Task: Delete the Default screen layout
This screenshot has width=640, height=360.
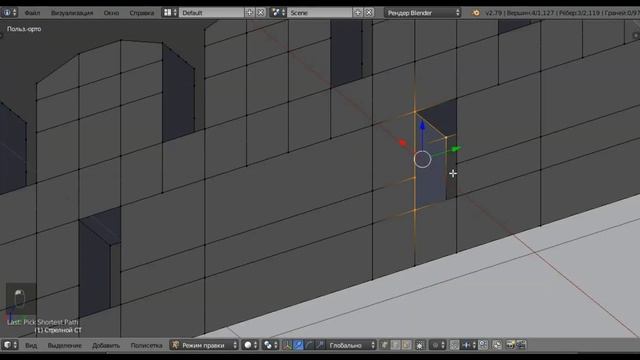Action: click(x=260, y=13)
